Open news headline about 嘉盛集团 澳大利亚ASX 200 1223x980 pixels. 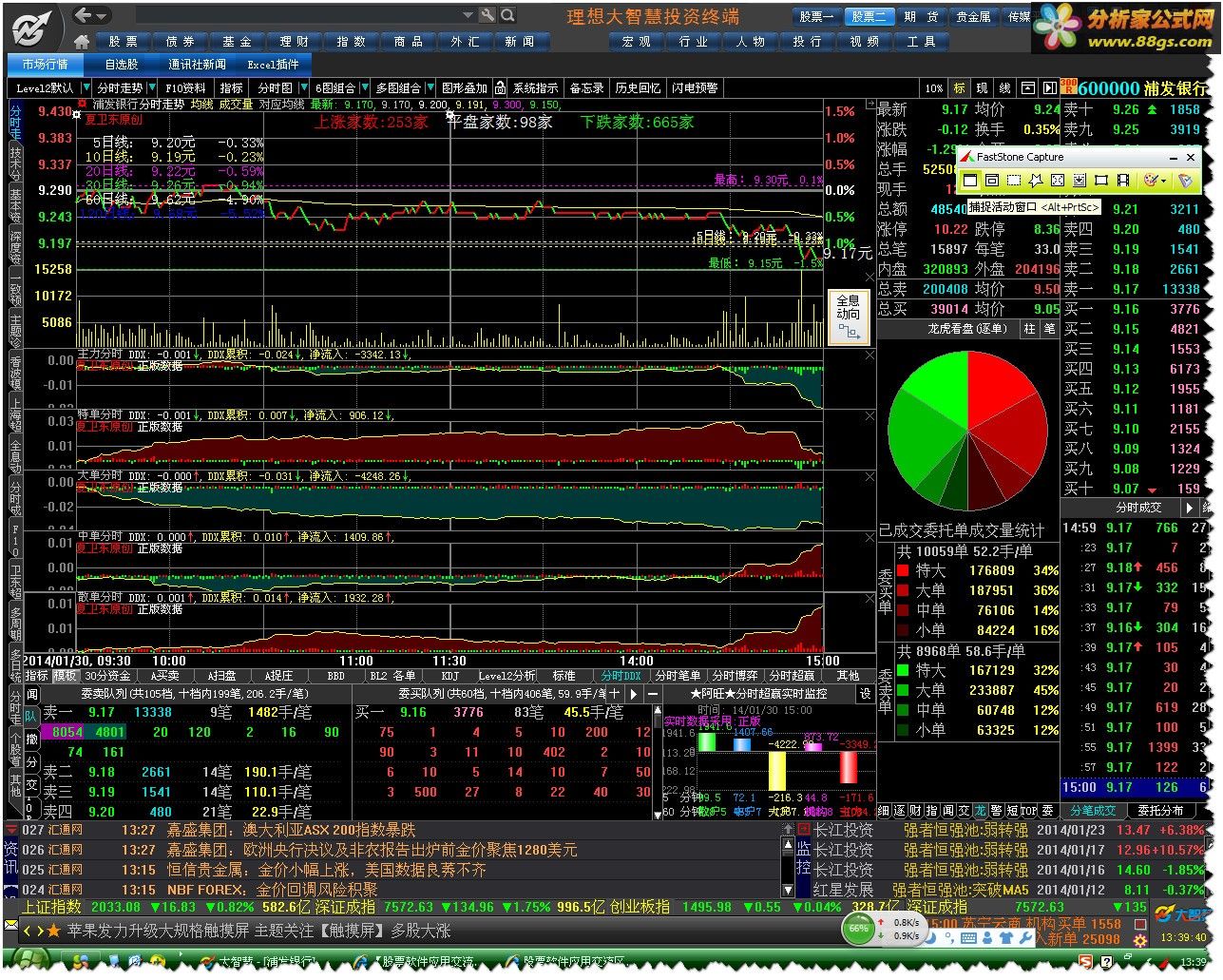291,830
